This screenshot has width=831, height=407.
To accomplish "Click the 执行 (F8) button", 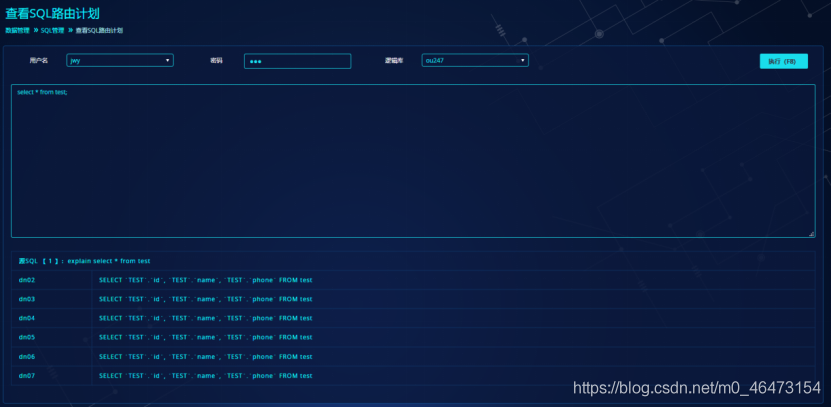I will [x=783, y=61].
